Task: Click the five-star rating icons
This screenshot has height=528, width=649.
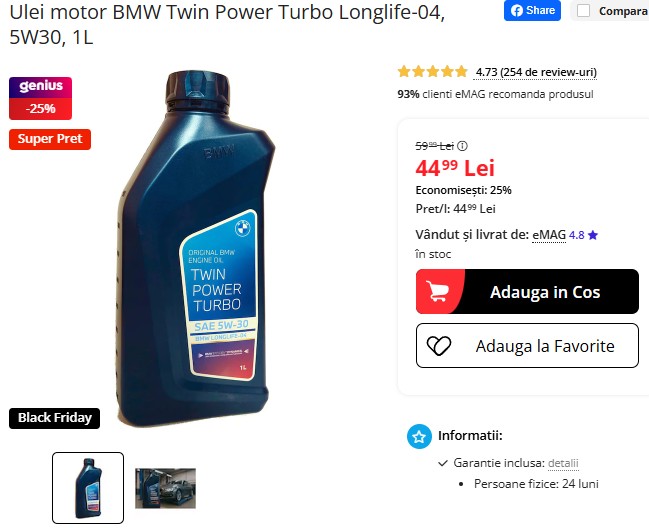Action: pos(433,72)
